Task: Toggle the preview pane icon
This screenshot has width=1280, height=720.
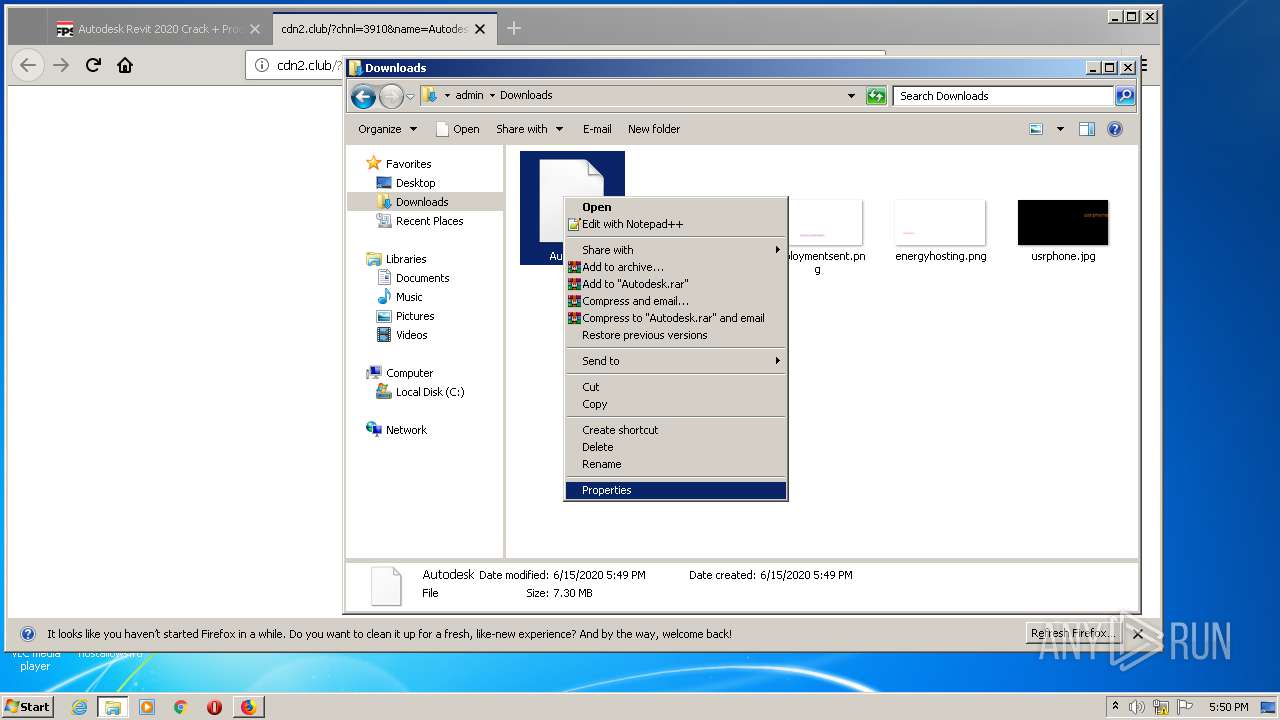Action: (1087, 129)
